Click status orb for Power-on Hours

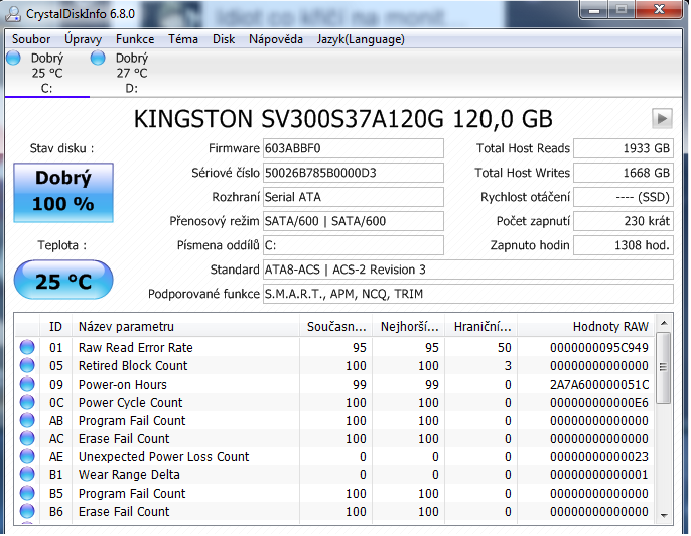tap(27, 384)
